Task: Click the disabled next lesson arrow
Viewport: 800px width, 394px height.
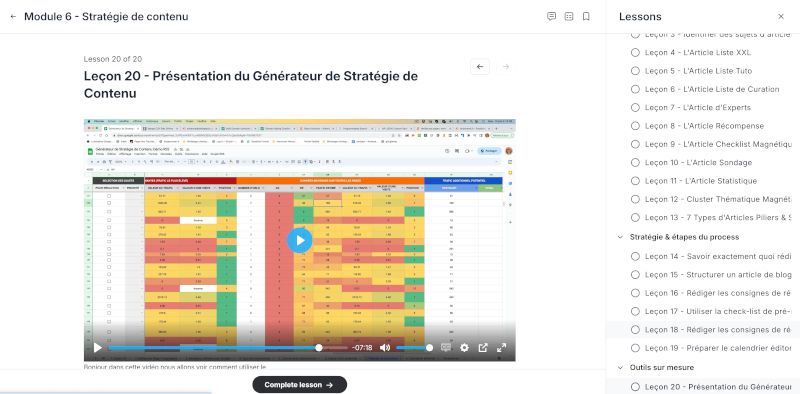Action: 506,66
